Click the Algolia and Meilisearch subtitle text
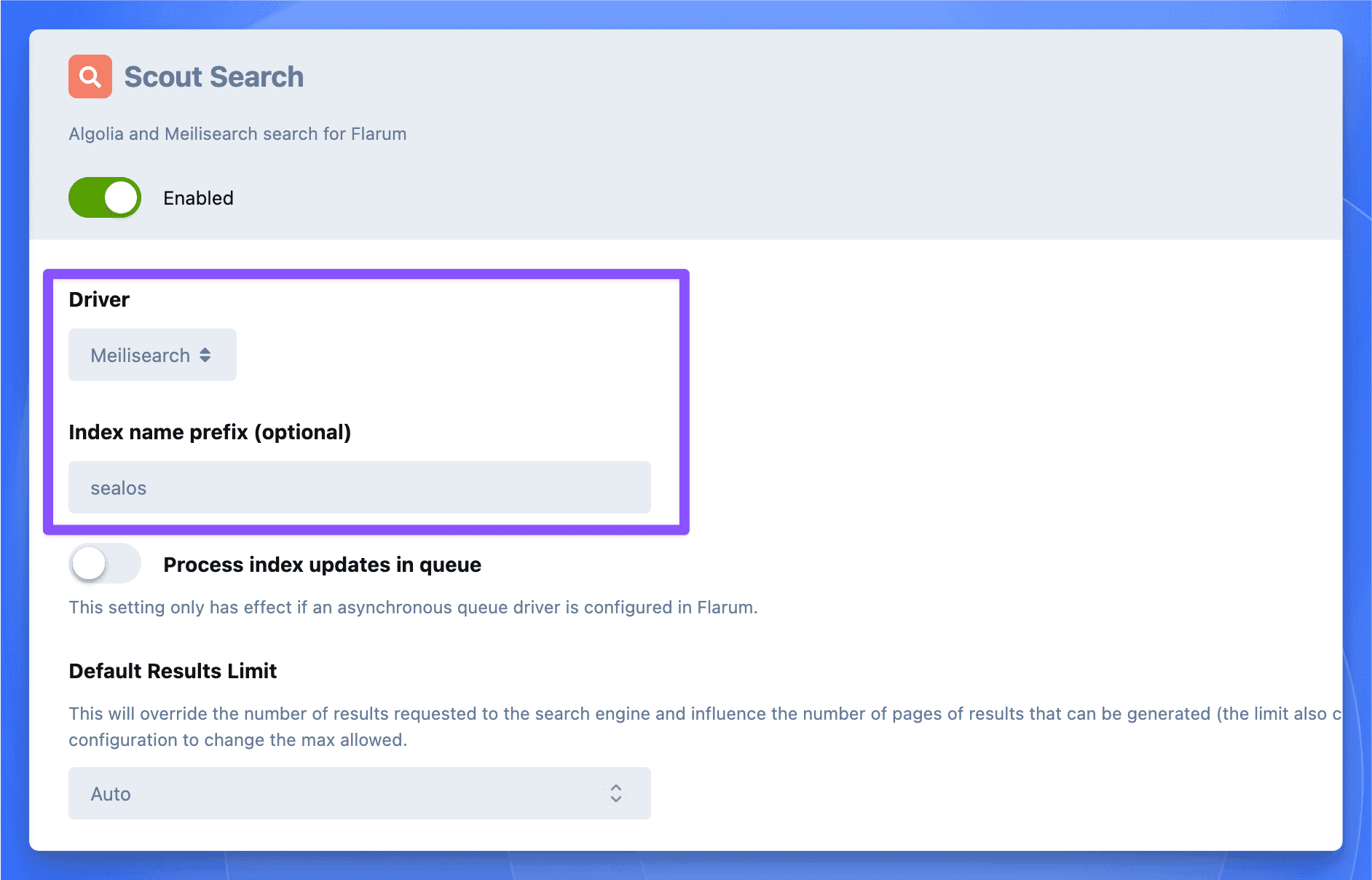Screen dimensions: 1372x880 [x=237, y=133]
